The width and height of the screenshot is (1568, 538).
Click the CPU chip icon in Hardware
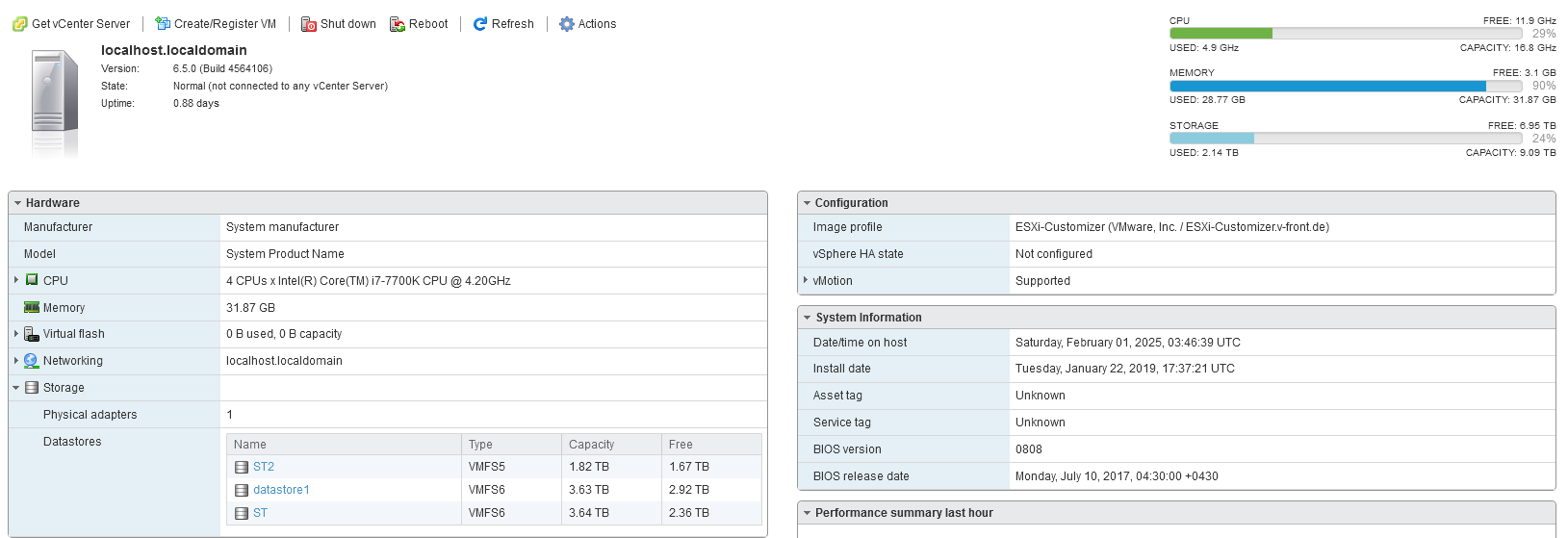click(32, 280)
